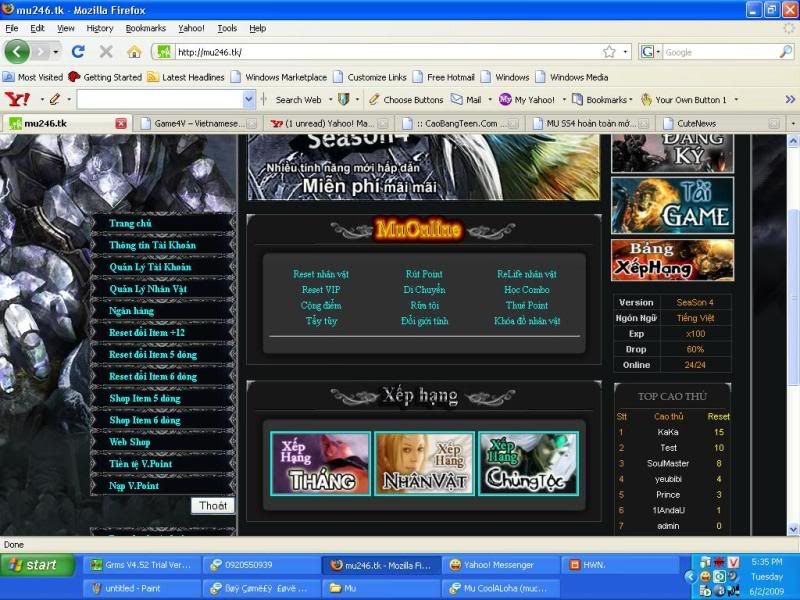The width and height of the screenshot is (800, 600).
Task: Open Xếp Hạng Nhân Vật ranking image
Action: click(x=424, y=463)
